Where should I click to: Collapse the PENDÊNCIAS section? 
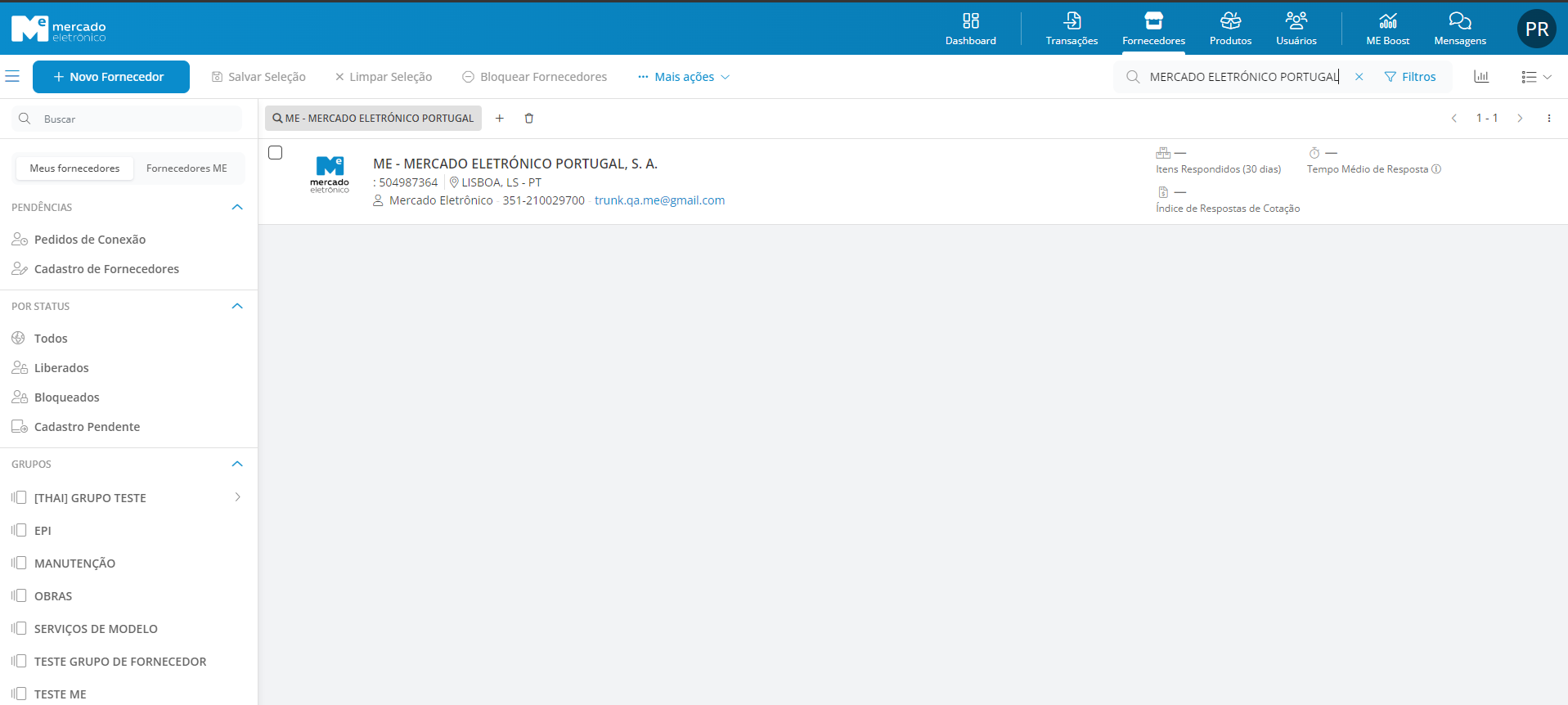click(x=237, y=207)
